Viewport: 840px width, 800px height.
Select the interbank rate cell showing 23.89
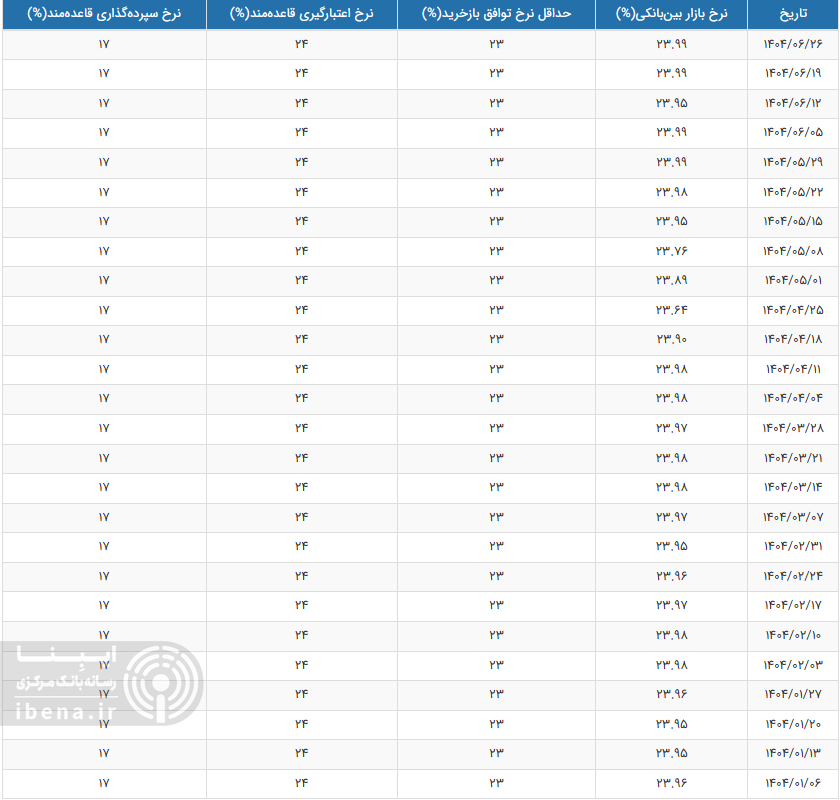[672, 280]
